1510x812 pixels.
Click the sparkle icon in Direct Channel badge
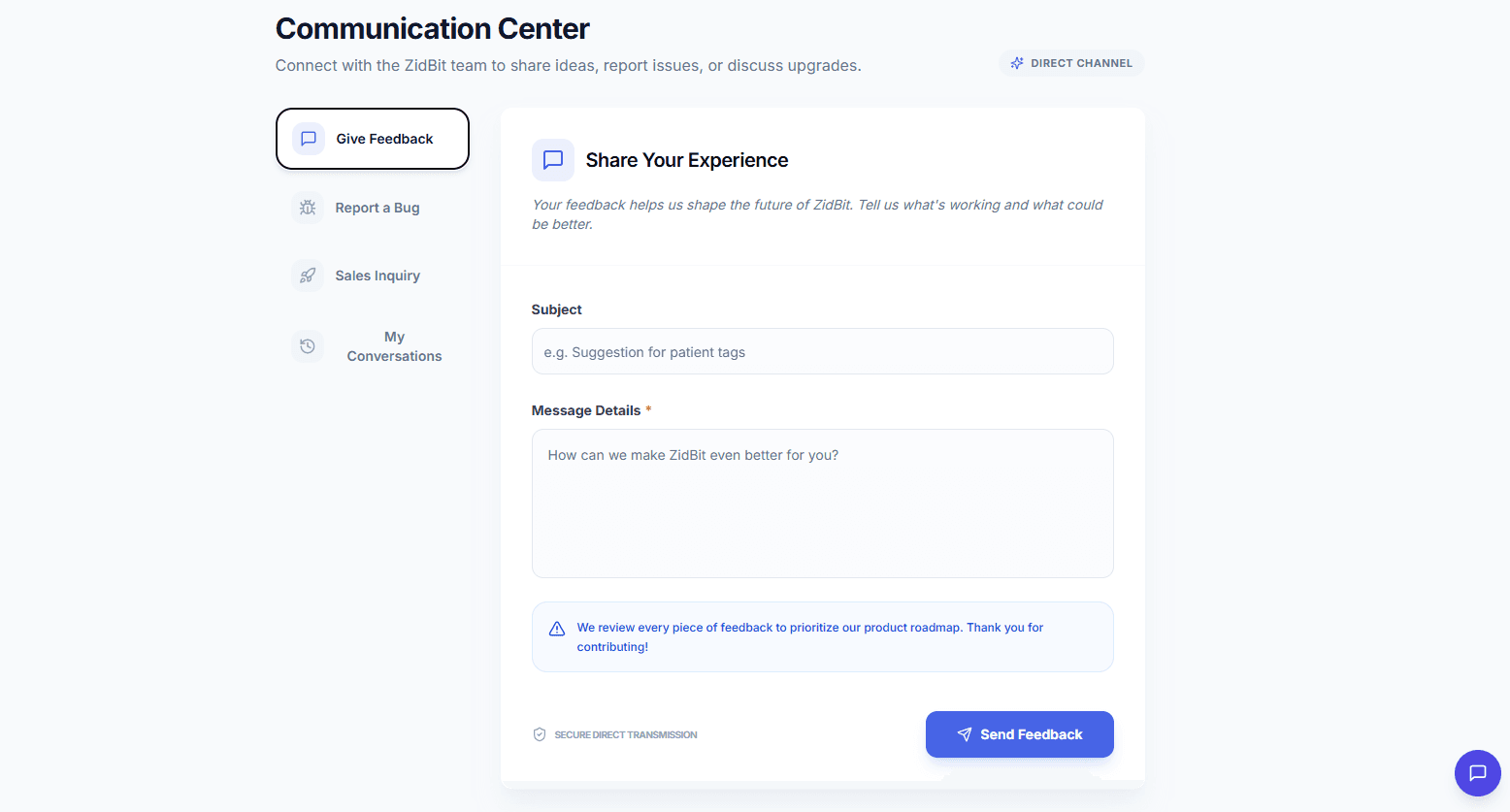(1017, 63)
